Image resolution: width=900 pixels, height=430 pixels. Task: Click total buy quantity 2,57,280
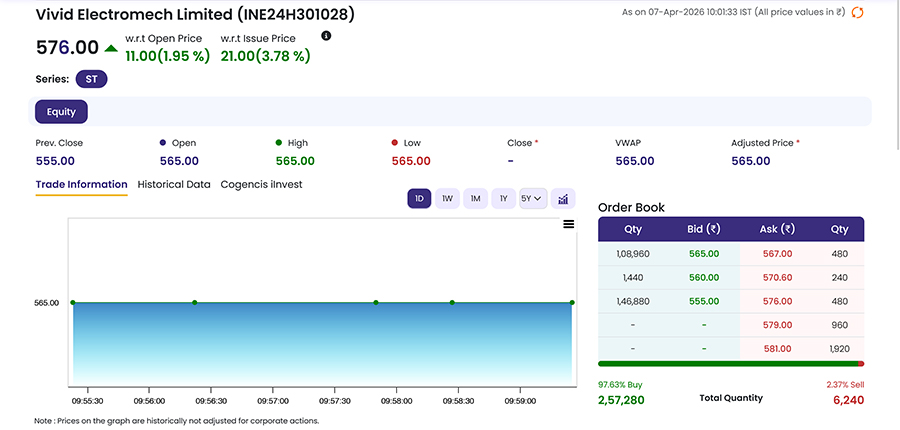pyautogui.click(x=621, y=400)
